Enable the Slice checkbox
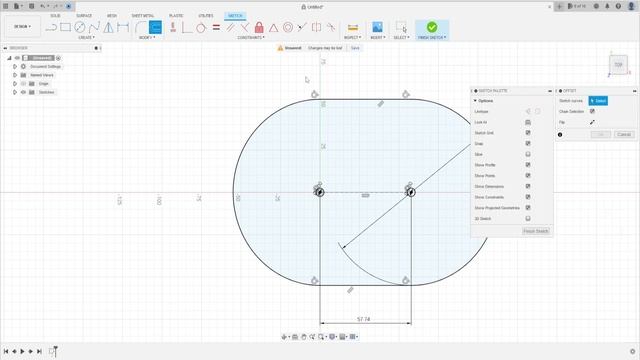The image size is (640, 360). (x=528, y=154)
